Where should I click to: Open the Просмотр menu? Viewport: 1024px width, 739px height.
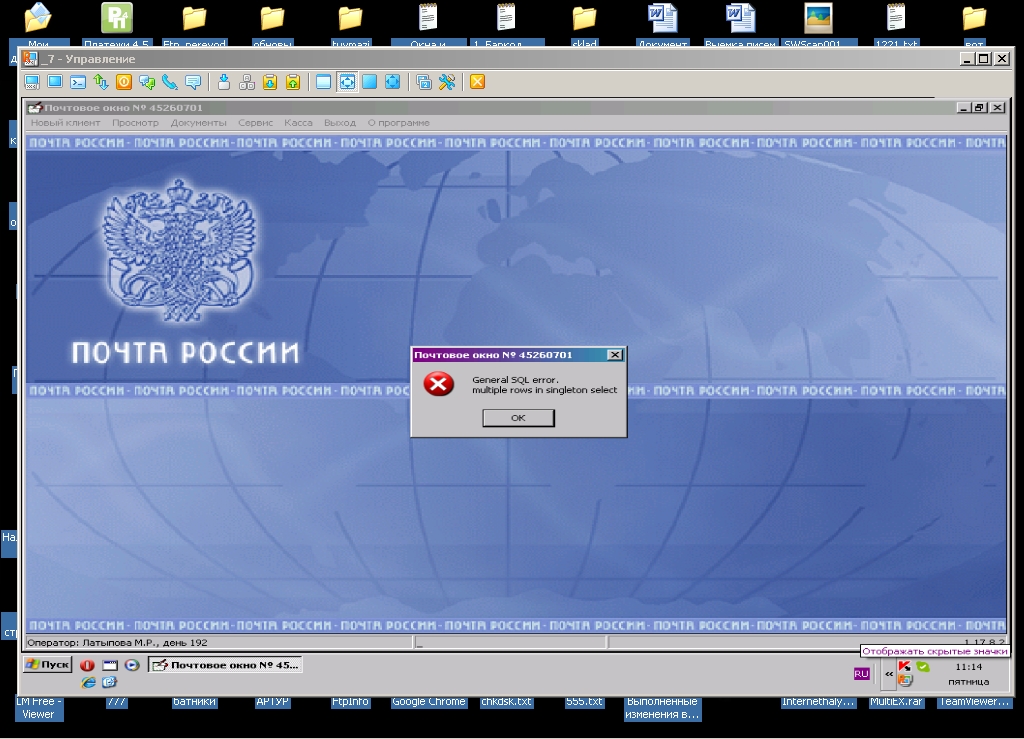pyautogui.click(x=135, y=123)
